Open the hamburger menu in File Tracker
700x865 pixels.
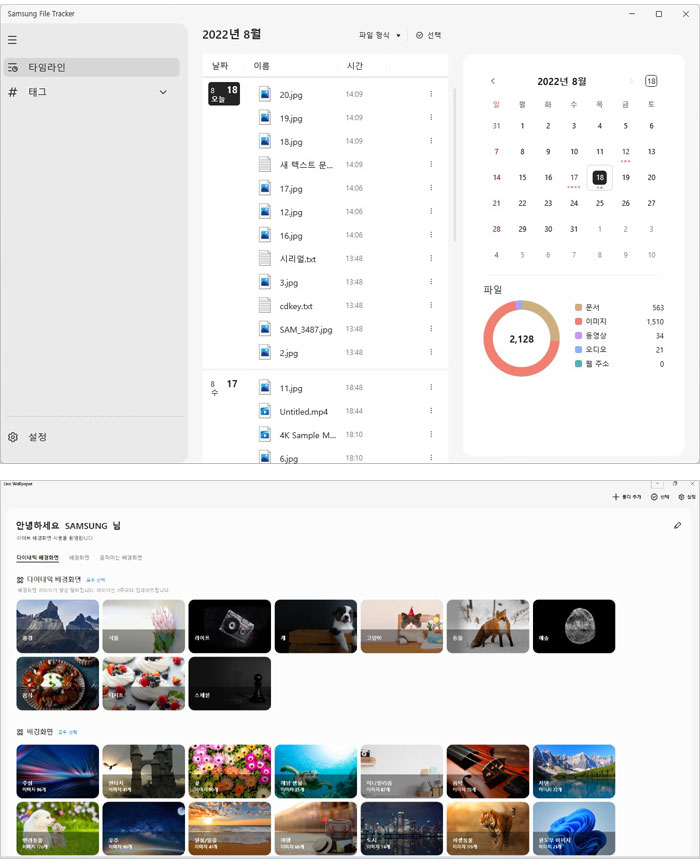(12, 40)
